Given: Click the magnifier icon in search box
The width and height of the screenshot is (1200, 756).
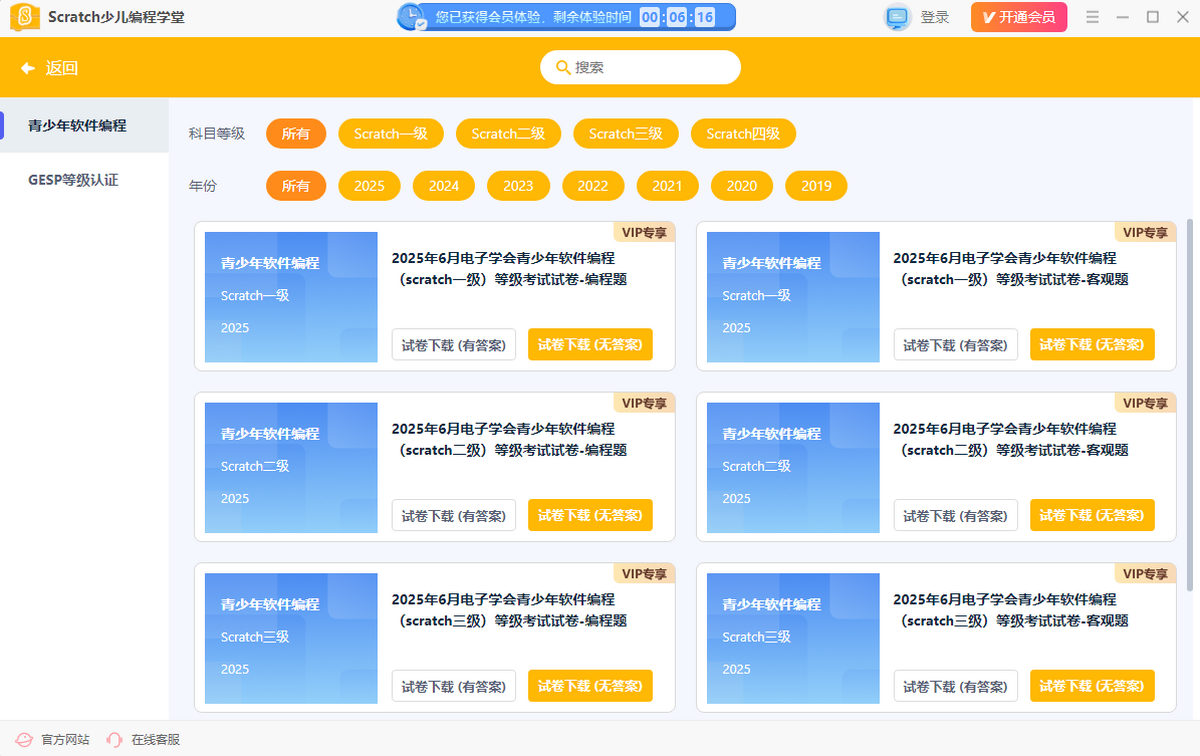Looking at the screenshot, I should tap(563, 67).
